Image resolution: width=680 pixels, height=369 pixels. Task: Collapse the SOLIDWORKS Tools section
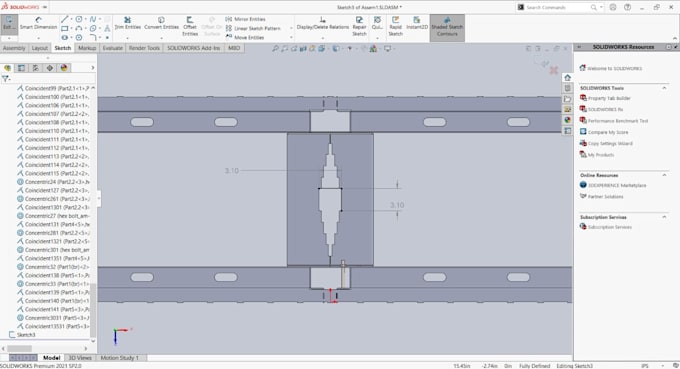click(664, 88)
